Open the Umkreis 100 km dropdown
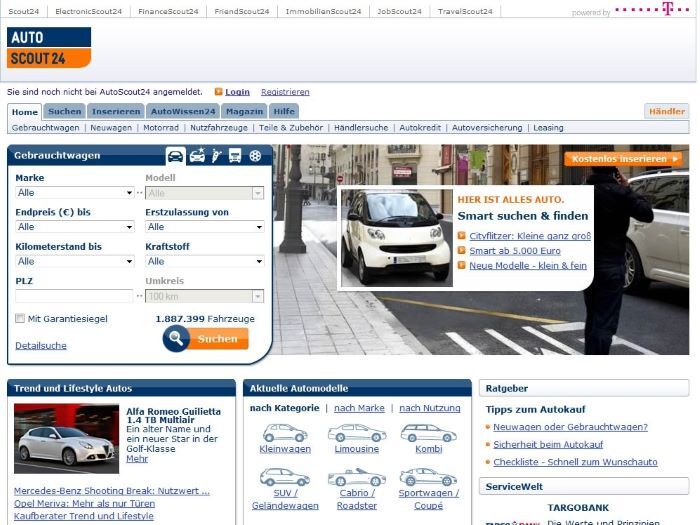The image size is (700, 525). [204, 296]
